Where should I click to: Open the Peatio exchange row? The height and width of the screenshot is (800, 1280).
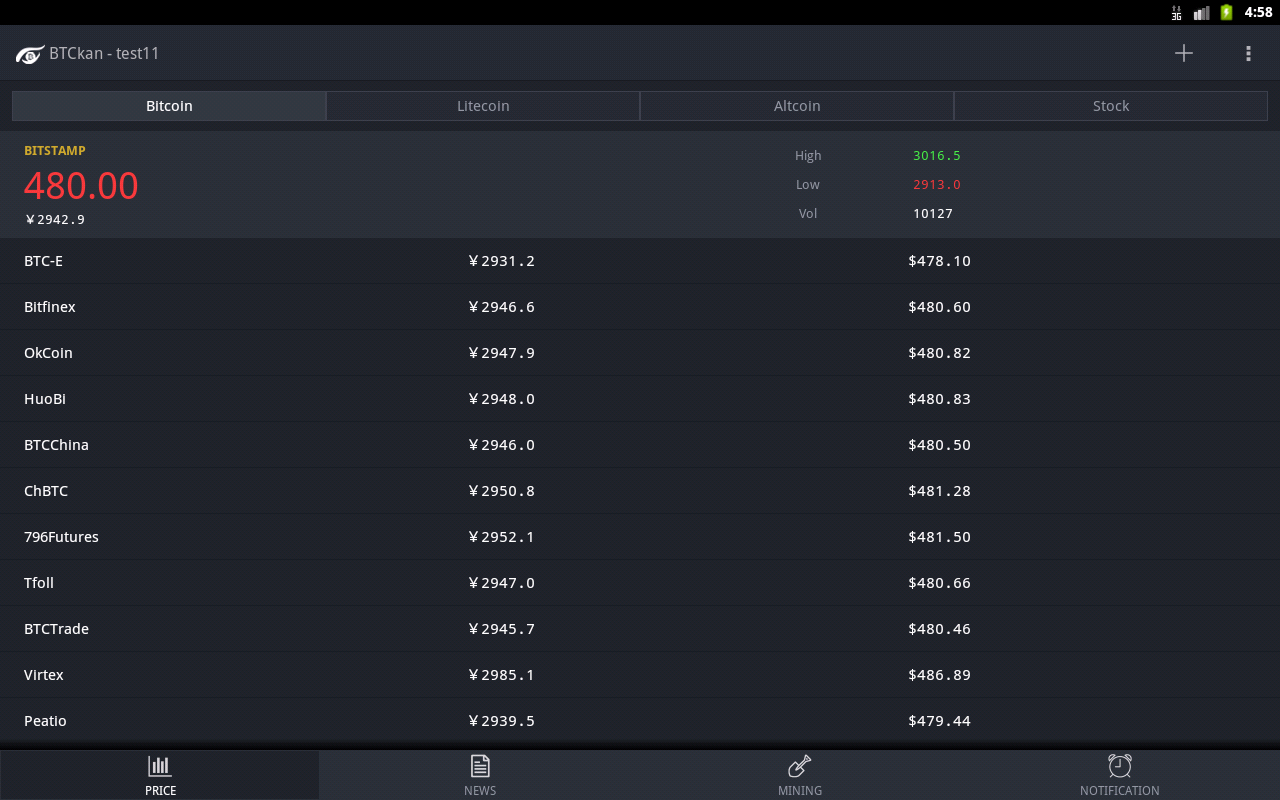point(640,721)
